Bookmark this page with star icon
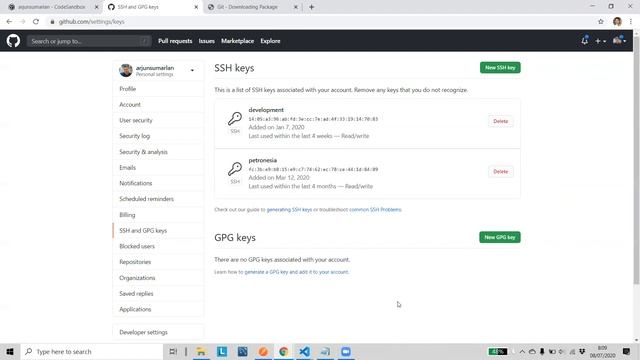This screenshot has height=360, width=640. pos(600,22)
